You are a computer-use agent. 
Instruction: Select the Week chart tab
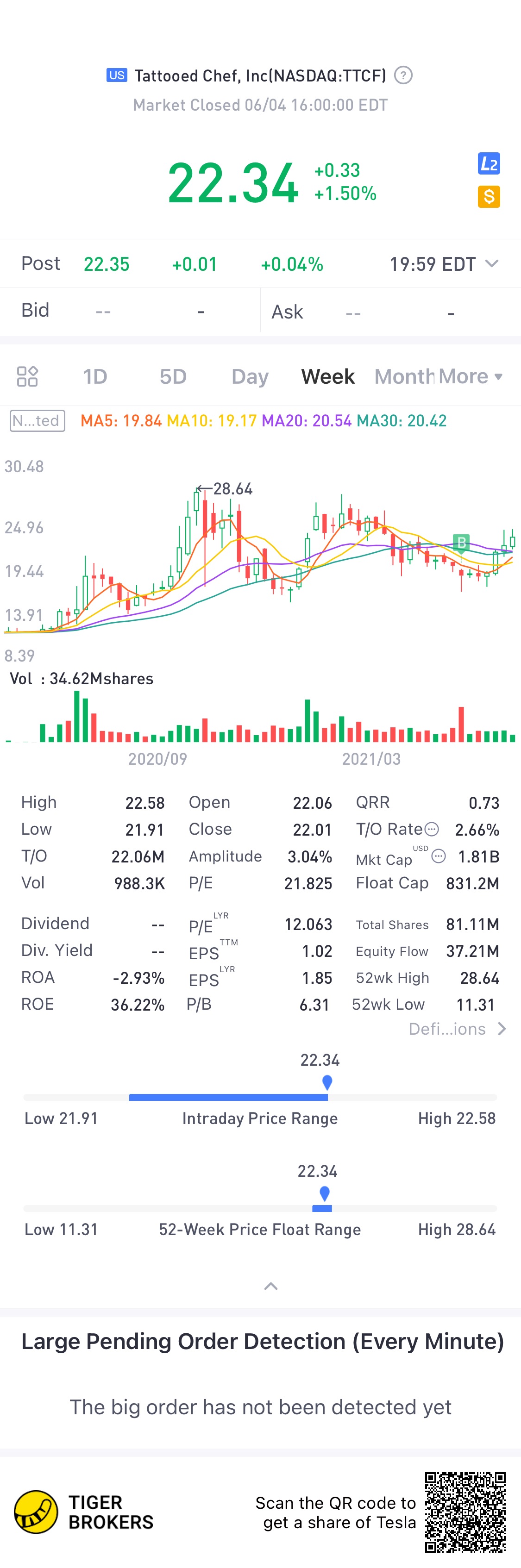tap(327, 376)
